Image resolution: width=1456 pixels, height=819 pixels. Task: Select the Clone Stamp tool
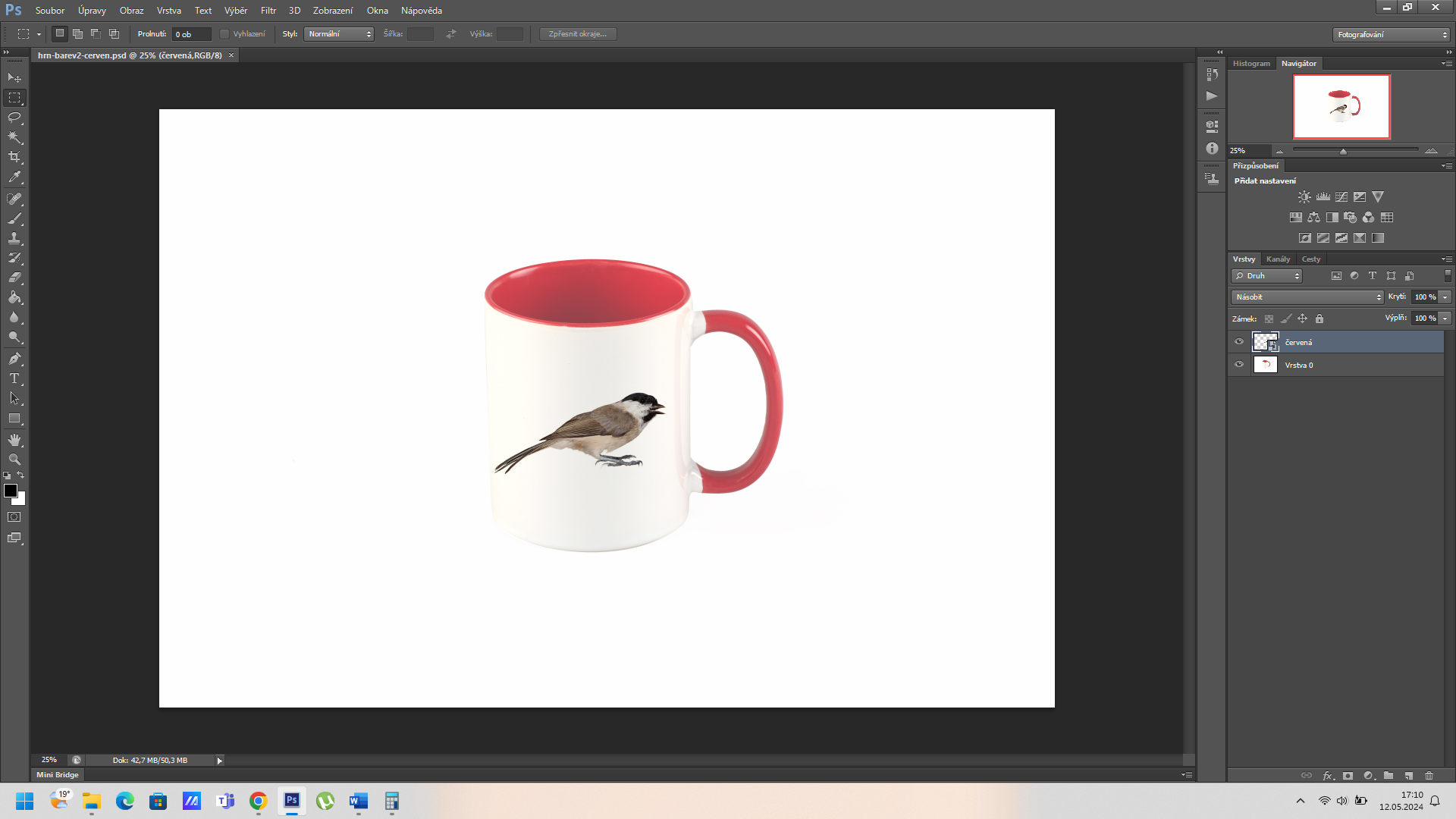click(x=14, y=238)
